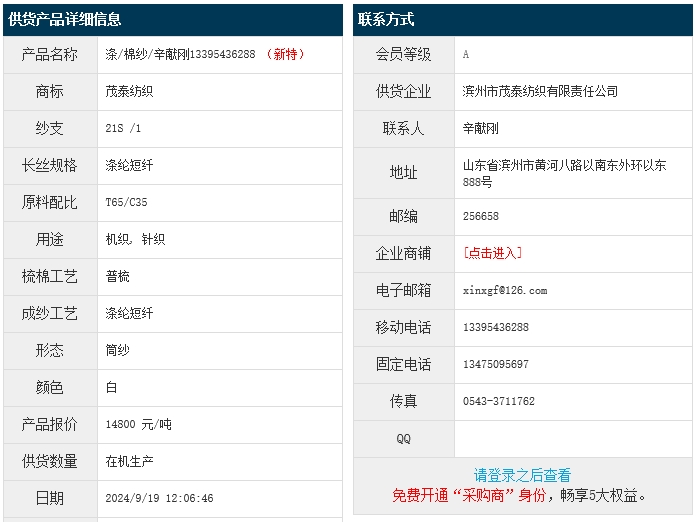The image size is (696, 522).
Task: Click the 联系方式 section header
Action: click(x=386, y=20)
